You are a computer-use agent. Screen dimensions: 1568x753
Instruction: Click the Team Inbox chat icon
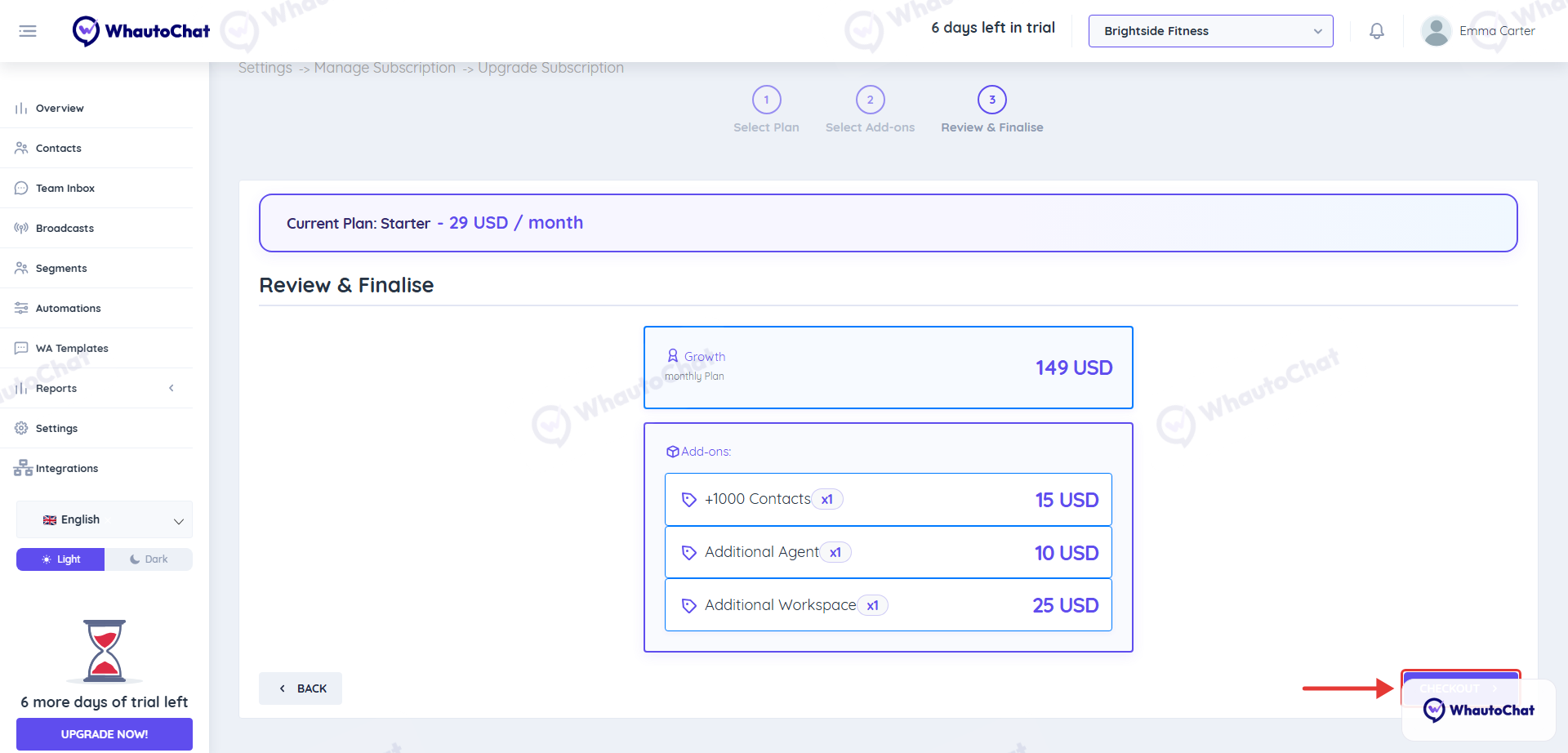click(21, 189)
